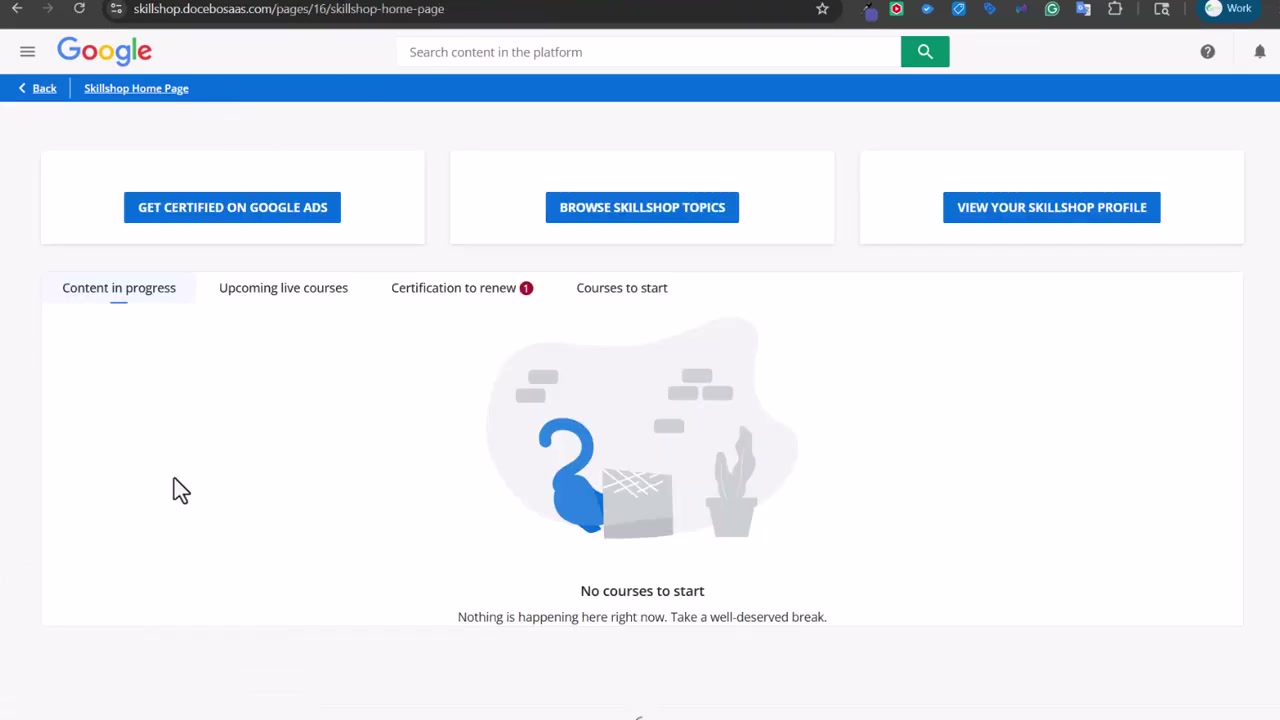This screenshot has width=1280, height=720.
Task: Open the Skillshop Home Page breadcrumb link
Action: [x=136, y=88]
